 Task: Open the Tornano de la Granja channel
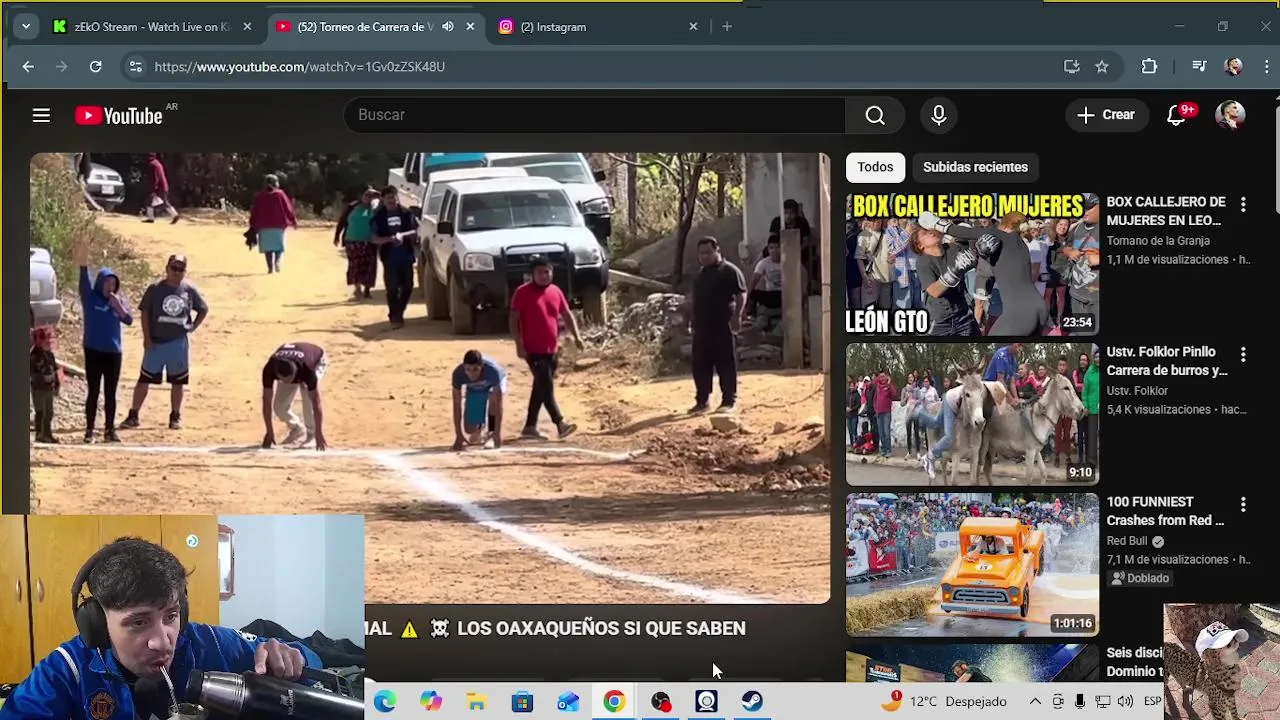point(1158,241)
